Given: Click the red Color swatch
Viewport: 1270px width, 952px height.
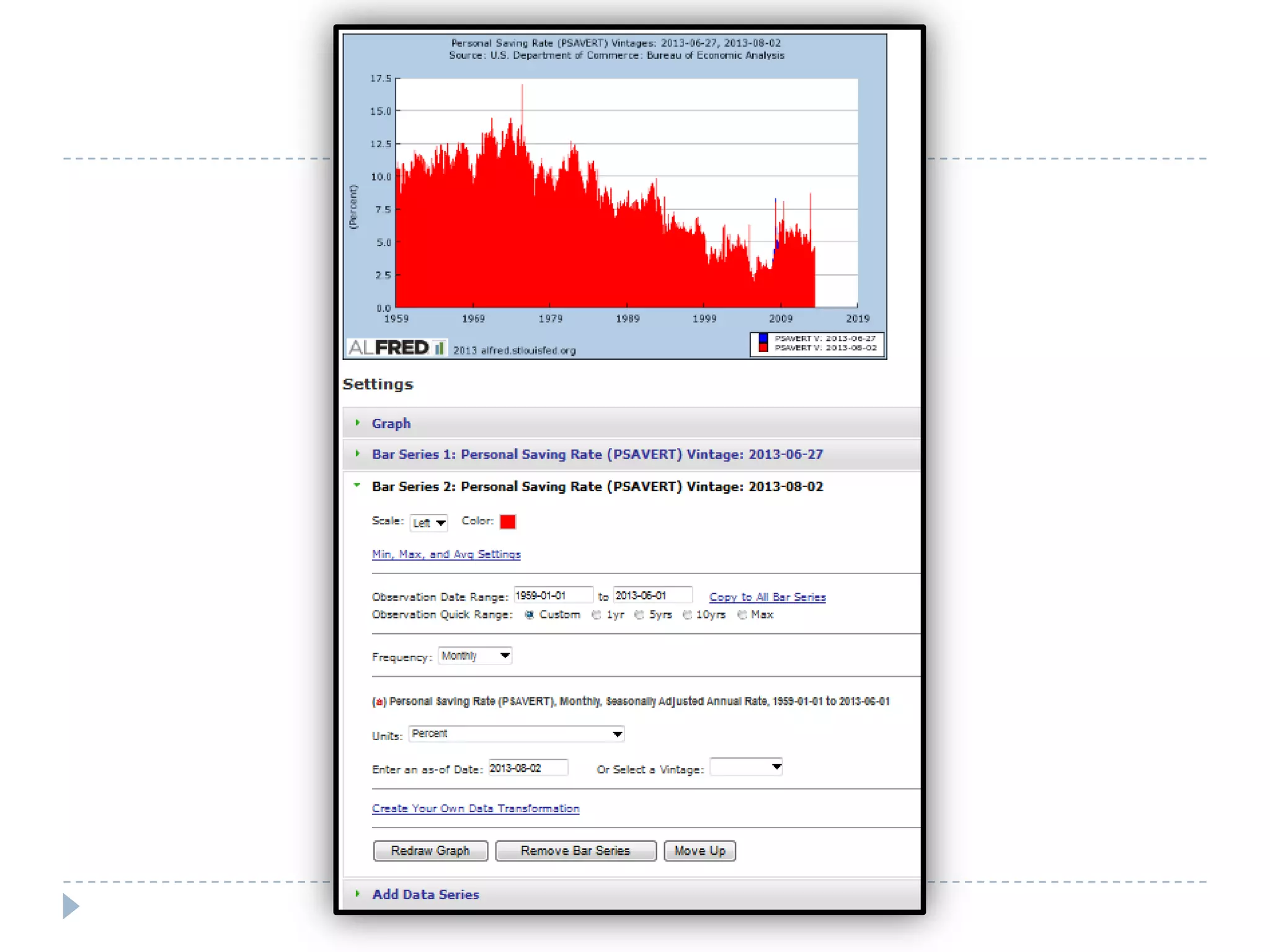Looking at the screenshot, I should (508, 521).
